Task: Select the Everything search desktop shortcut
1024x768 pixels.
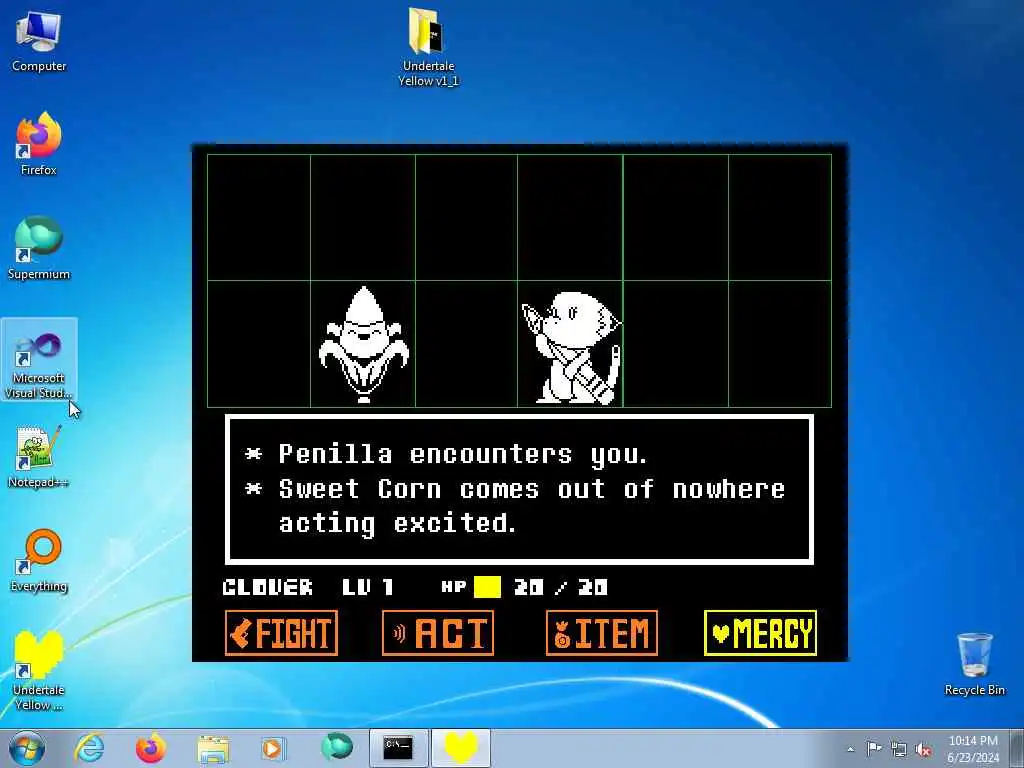Action: (x=39, y=560)
